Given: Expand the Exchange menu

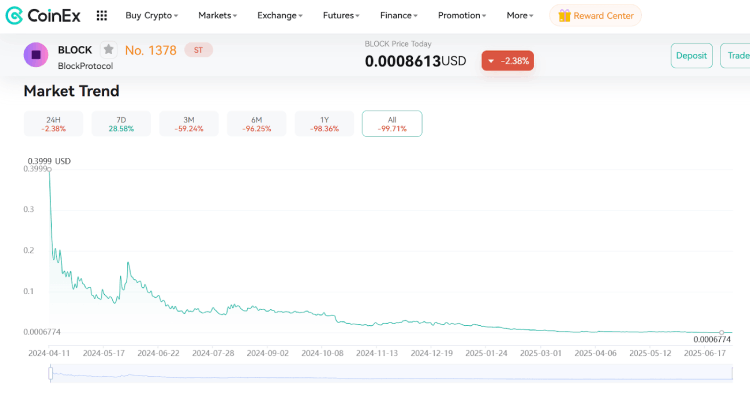Looking at the screenshot, I should coord(280,15).
